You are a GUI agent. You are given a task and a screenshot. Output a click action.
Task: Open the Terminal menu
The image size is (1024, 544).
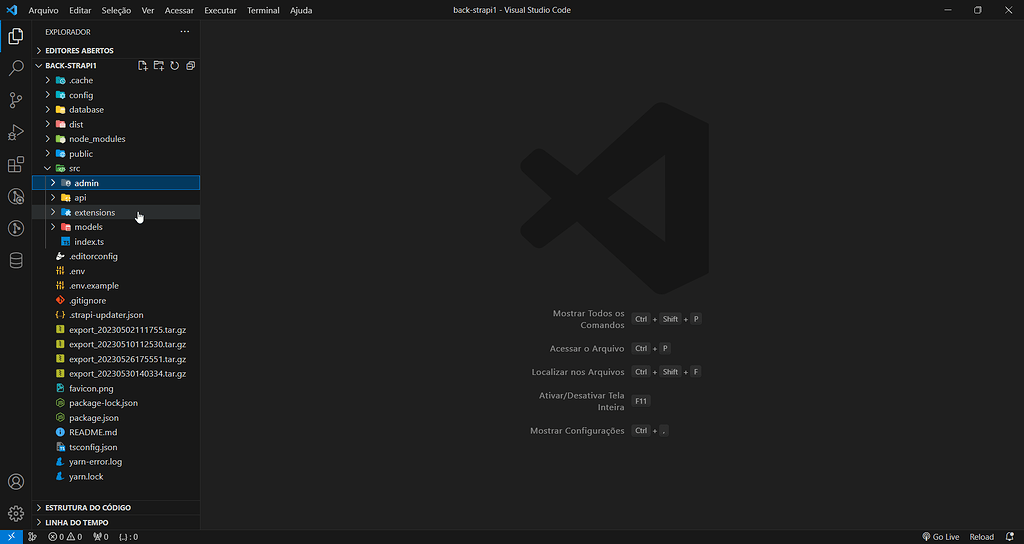[x=263, y=10]
